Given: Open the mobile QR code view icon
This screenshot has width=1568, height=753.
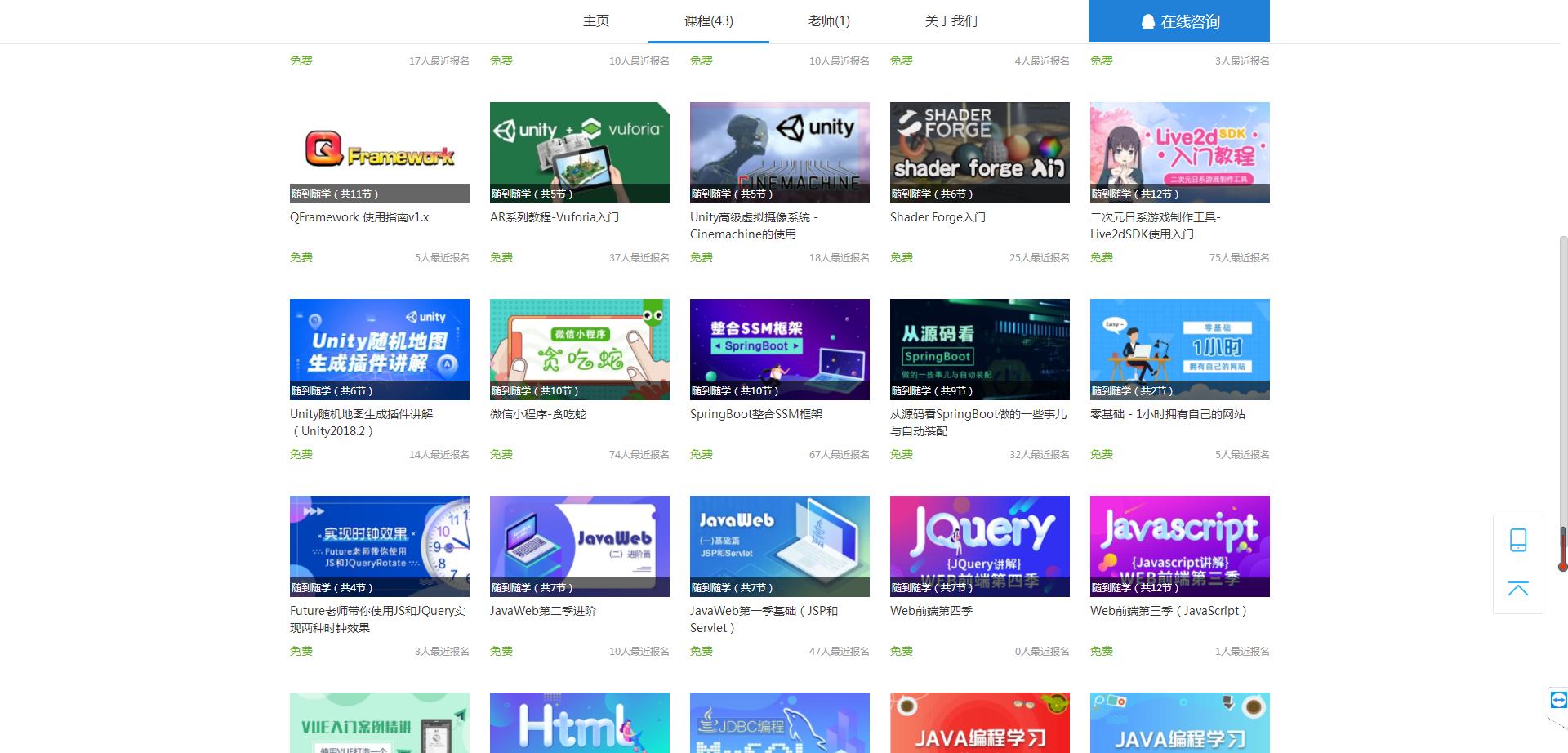Looking at the screenshot, I should coord(1519,539).
